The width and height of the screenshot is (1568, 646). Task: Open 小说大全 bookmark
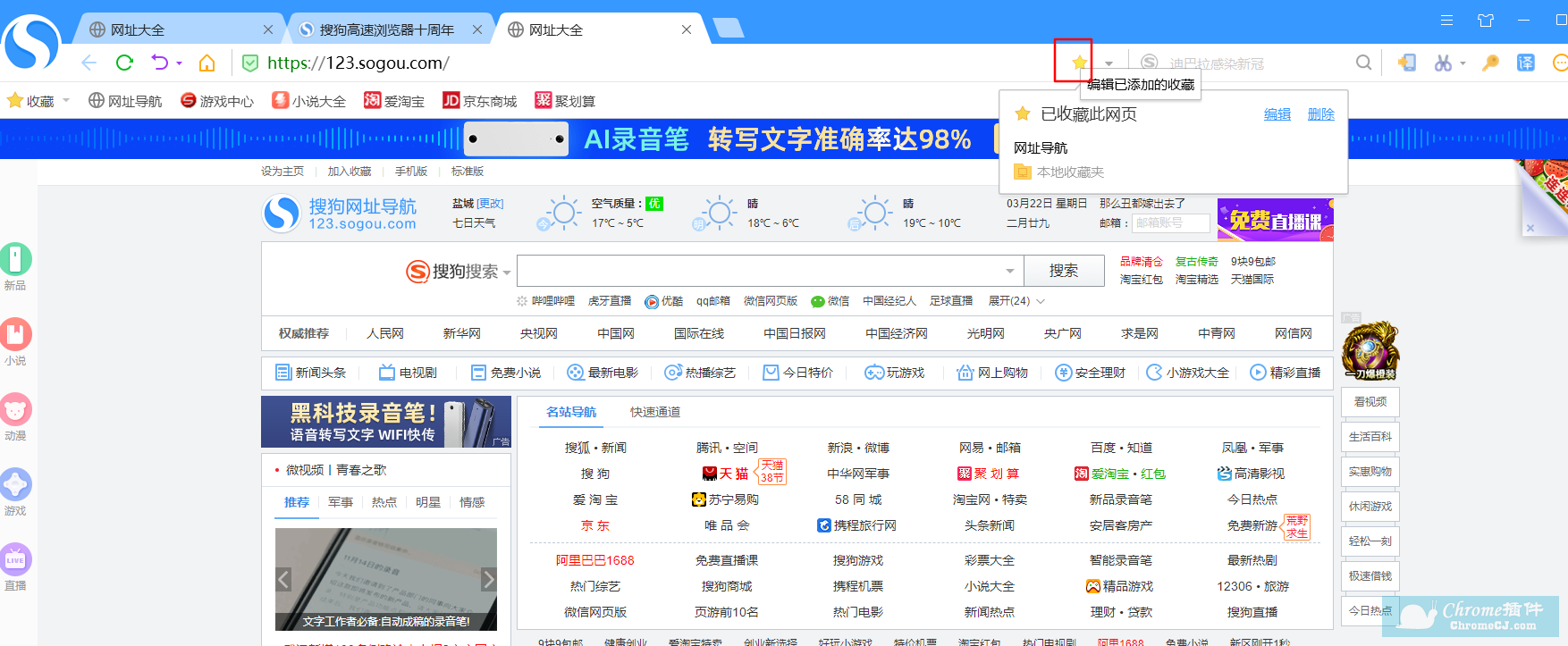[x=308, y=101]
